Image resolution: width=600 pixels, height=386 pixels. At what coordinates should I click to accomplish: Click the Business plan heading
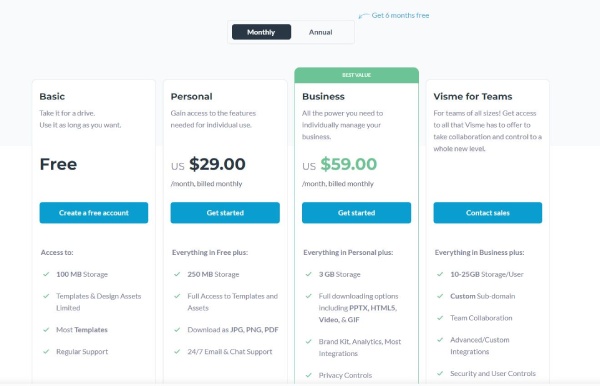[x=323, y=96]
